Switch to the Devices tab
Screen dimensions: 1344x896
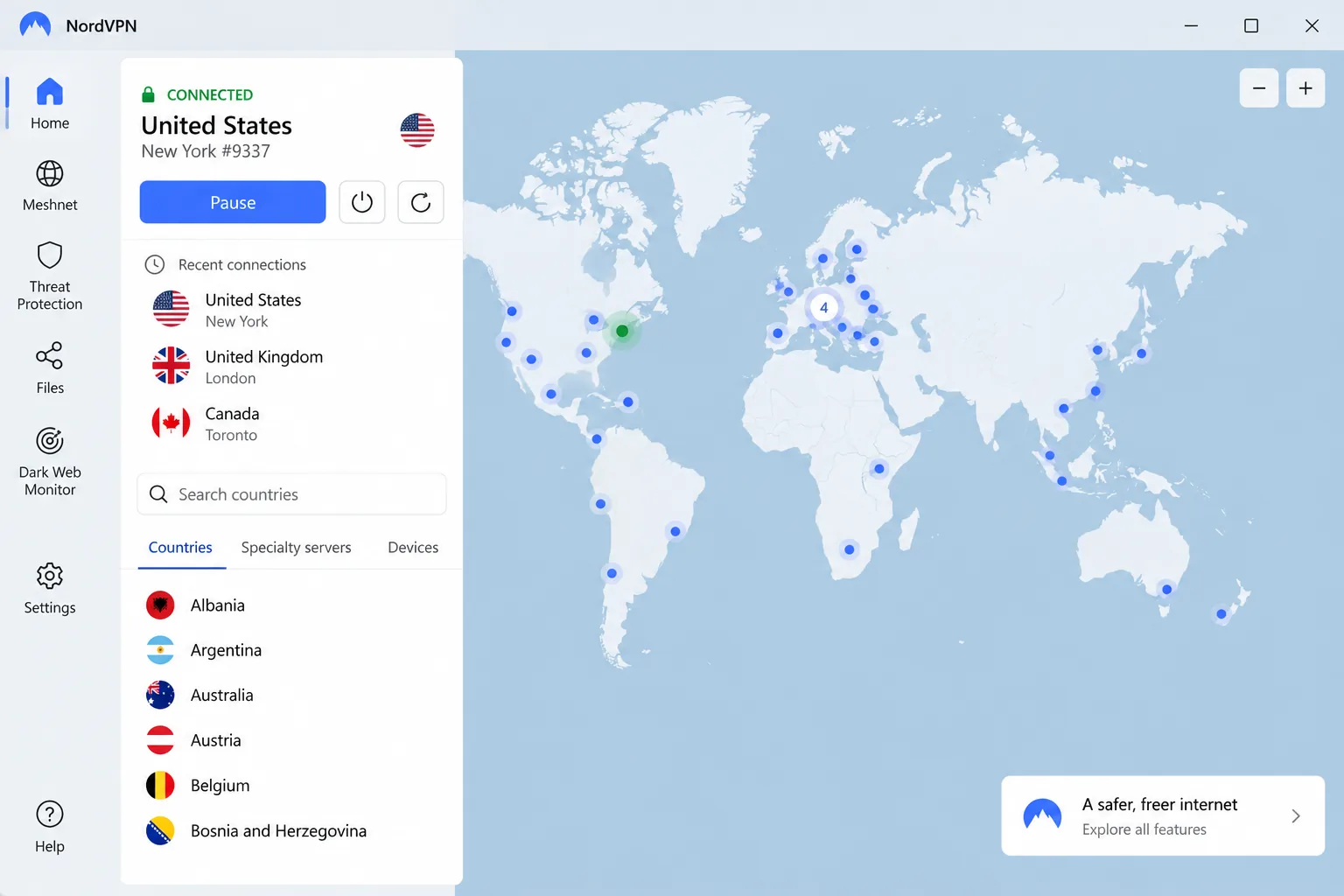pyautogui.click(x=413, y=548)
